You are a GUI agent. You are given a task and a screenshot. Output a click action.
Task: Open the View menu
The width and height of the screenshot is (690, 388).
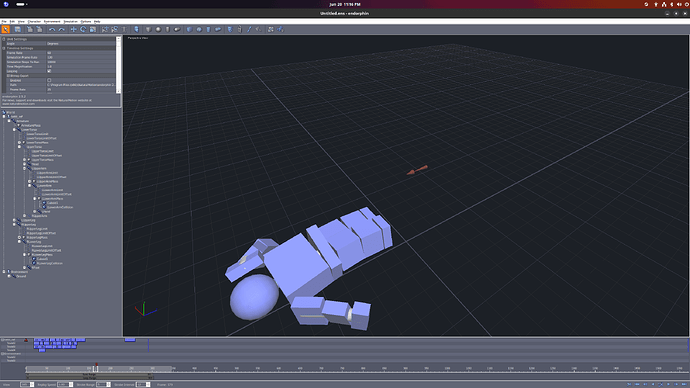(x=21, y=21)
